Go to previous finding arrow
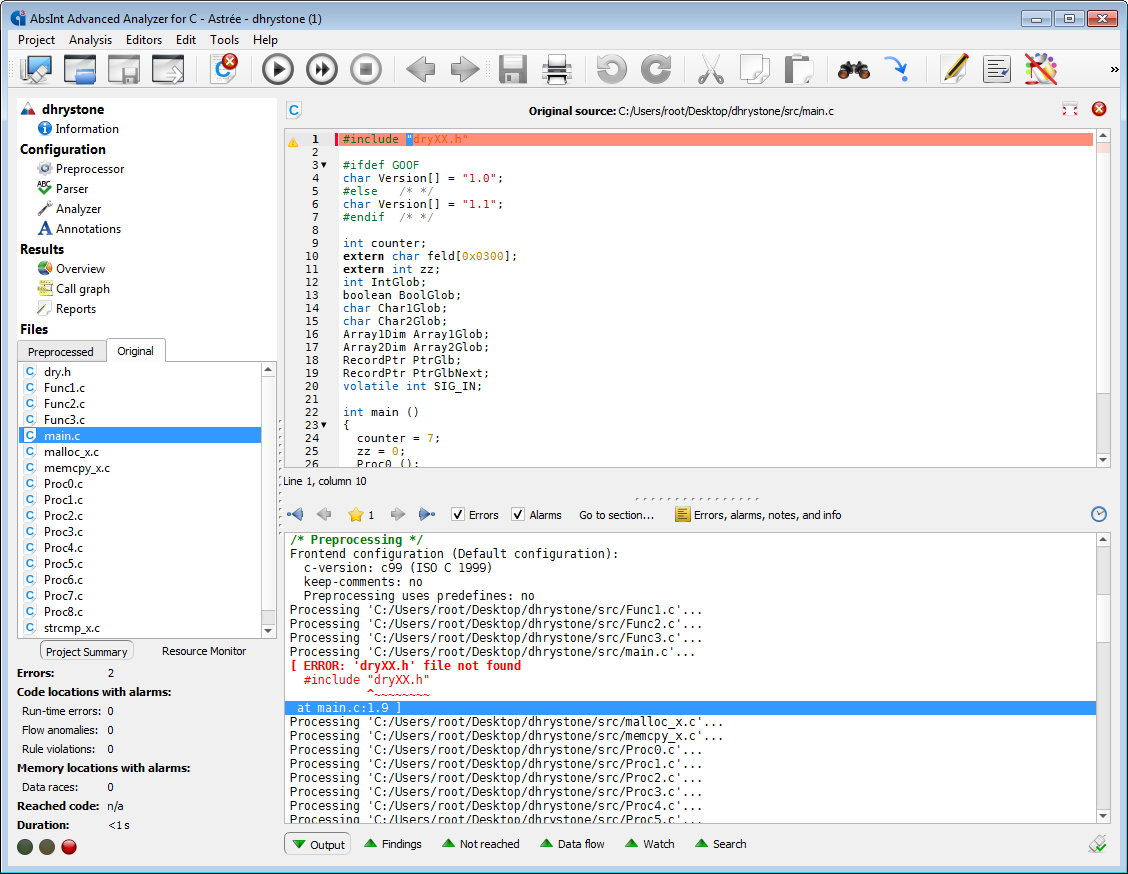This screenshot has height=874, width=1128. 324,514
